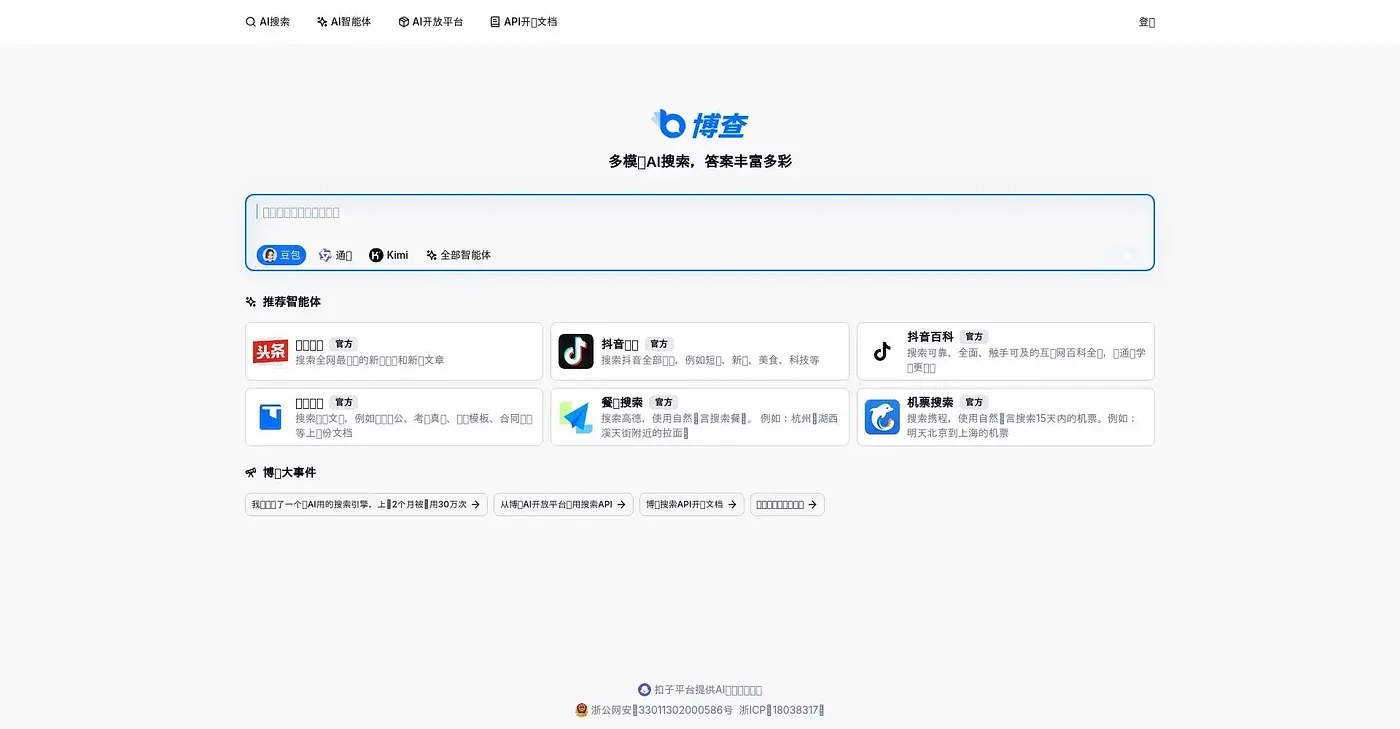Open the 浙公网安 police registration link
The image size is (1400, 729).
654,710
